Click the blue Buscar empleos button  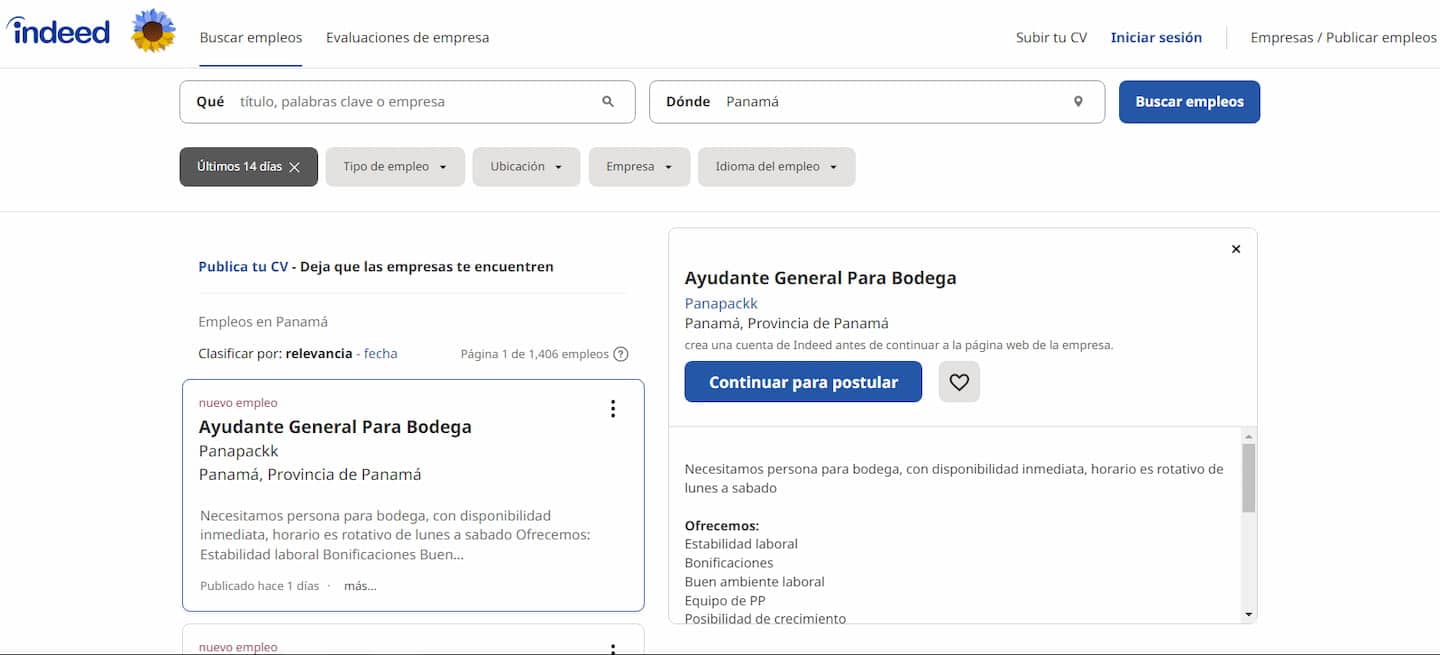pyautogui.click(x=1189, y=102)
